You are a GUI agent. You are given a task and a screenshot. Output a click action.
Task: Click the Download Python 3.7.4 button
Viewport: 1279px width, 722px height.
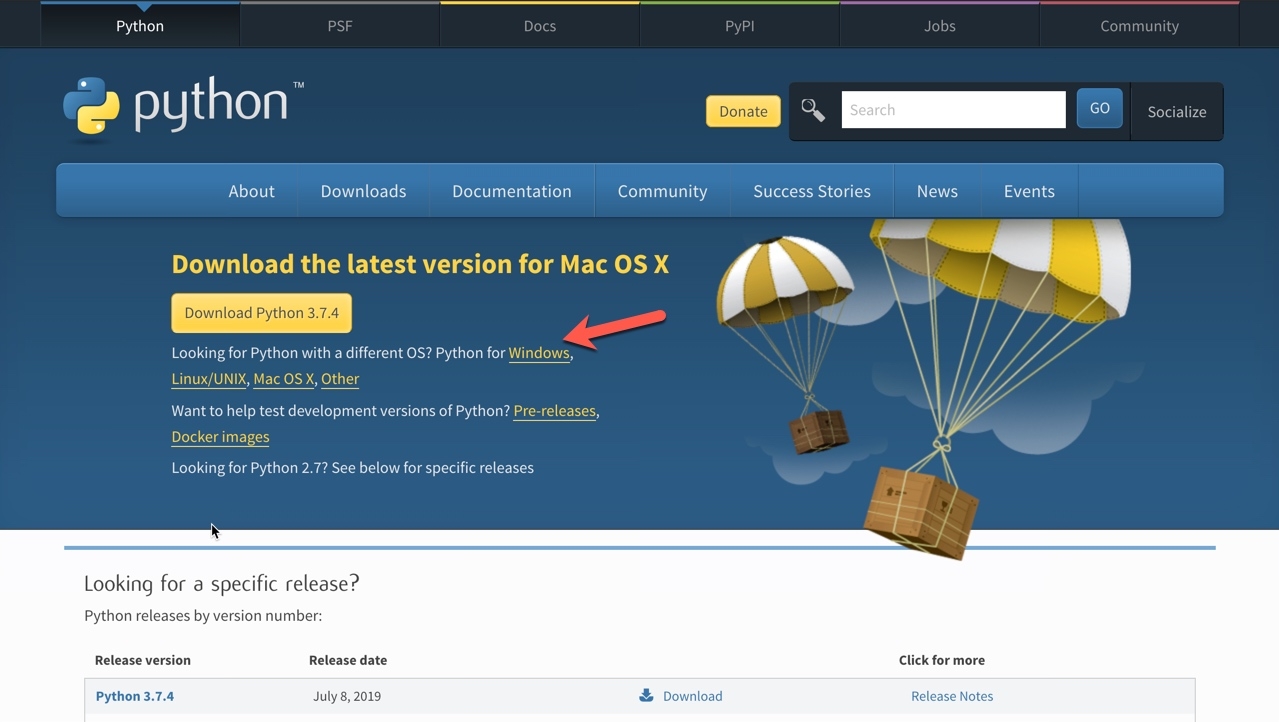(x=261, y=313)
